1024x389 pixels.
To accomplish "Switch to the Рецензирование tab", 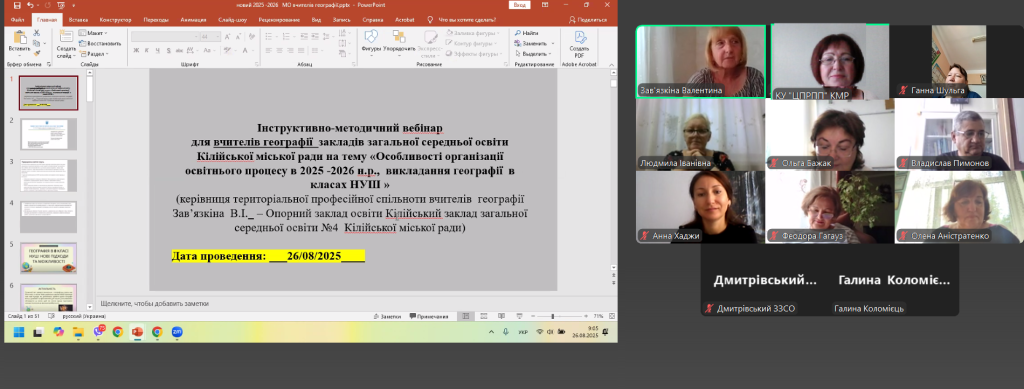I will point(279,20).
